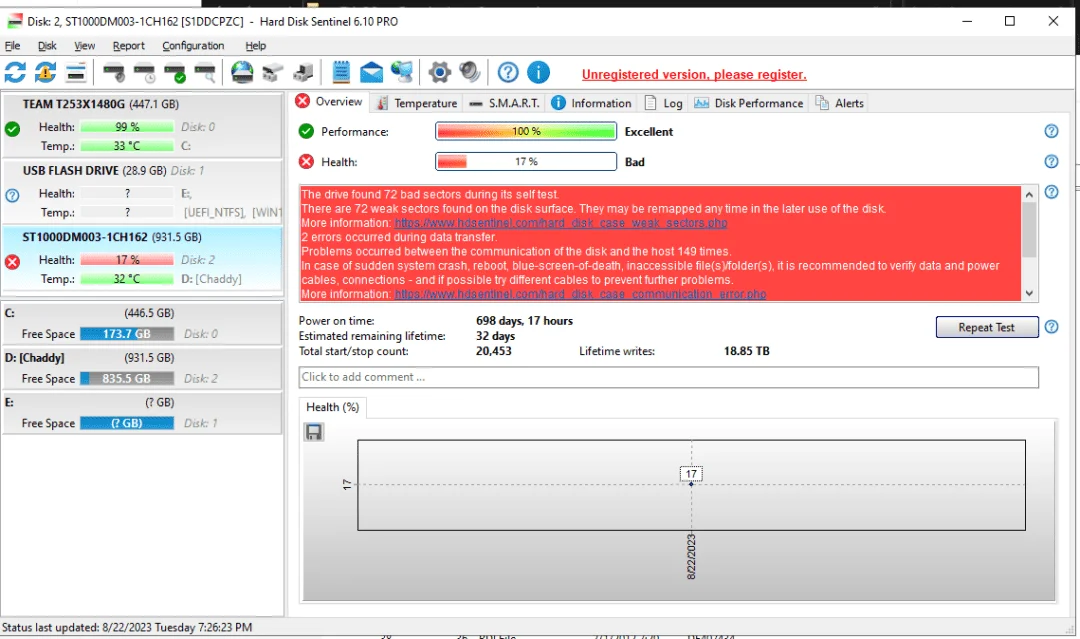
Task: Click the speaker sound icon
Action: pos(470,72)
